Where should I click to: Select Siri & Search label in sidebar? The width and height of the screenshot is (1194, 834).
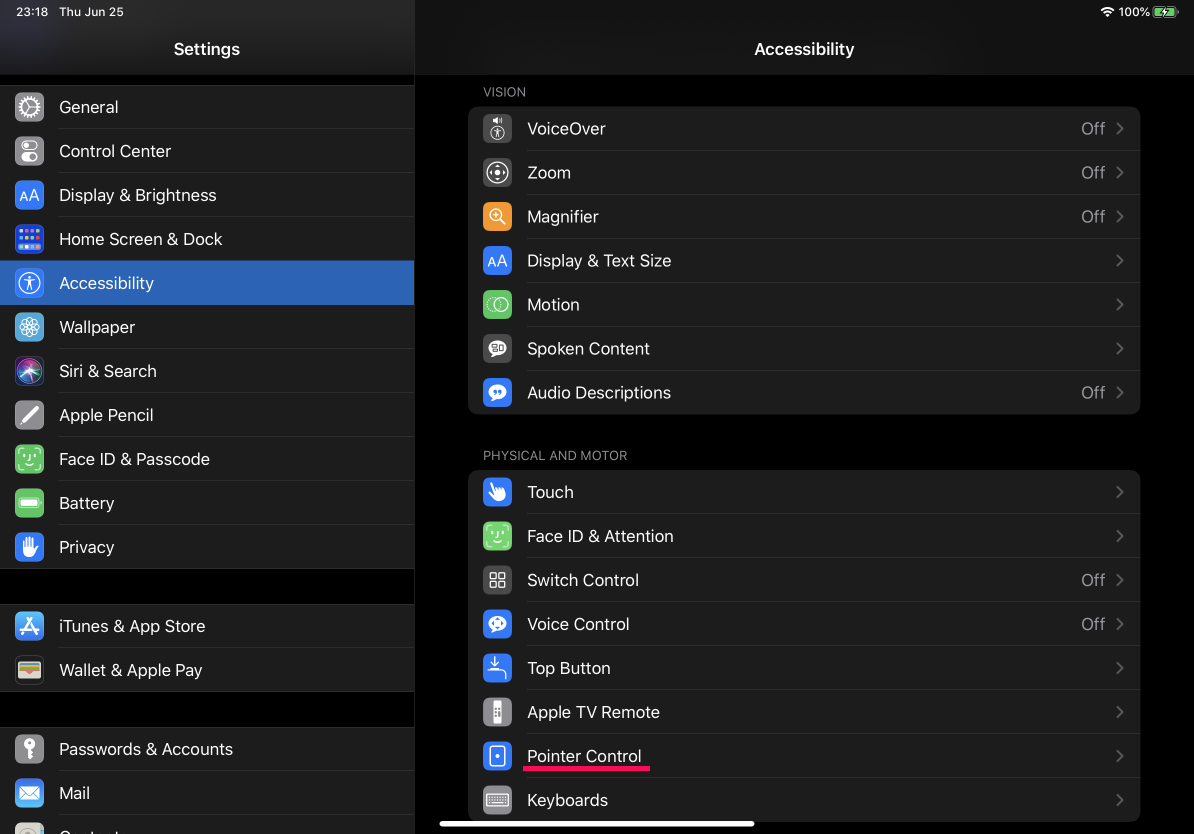[108, 372]
